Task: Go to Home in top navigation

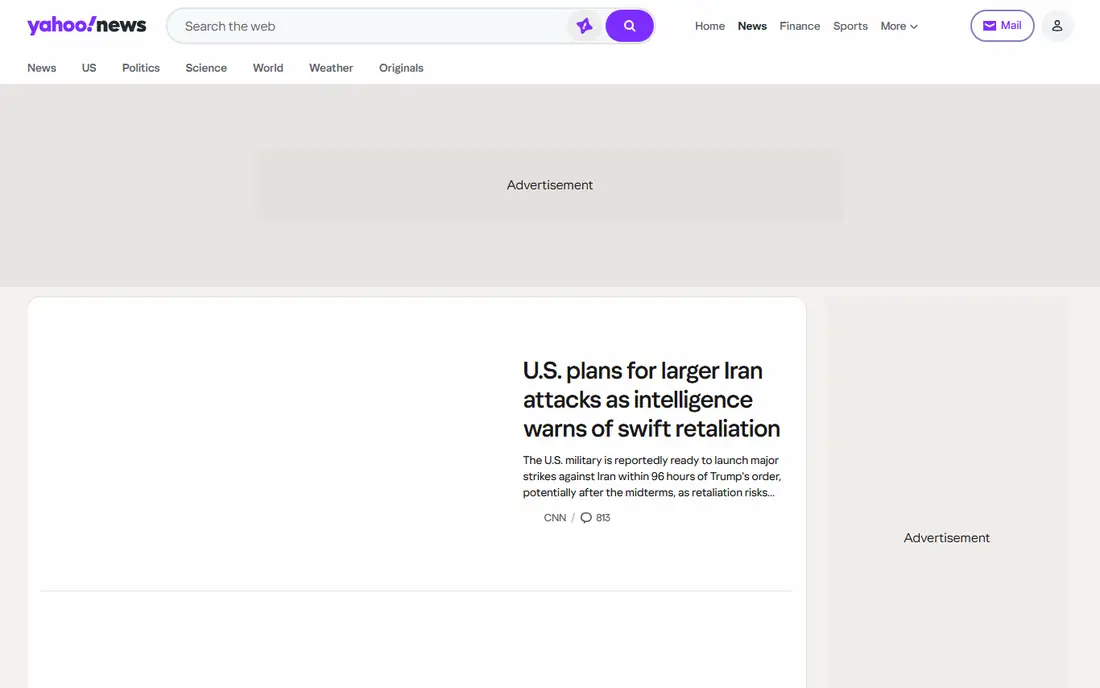Action: tap(710, 26)
